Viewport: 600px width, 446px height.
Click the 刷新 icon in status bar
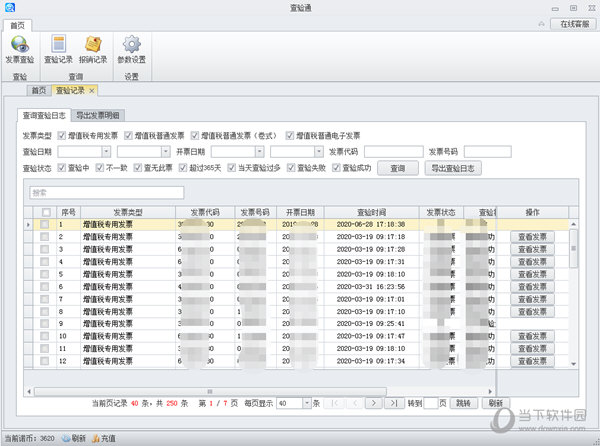pyautogui.click(x=71, y=438)
